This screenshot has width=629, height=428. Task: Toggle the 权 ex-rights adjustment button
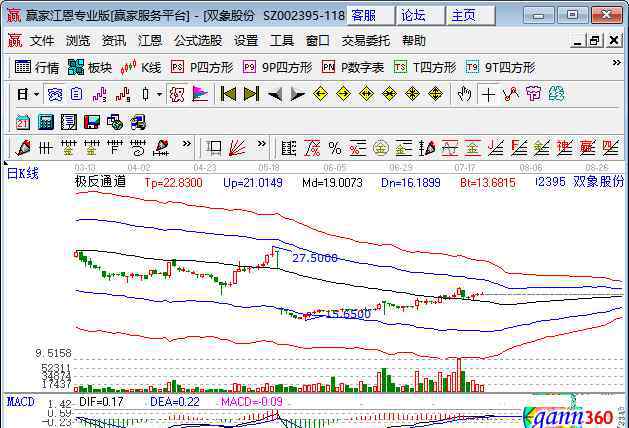pyautogui.click(x=177, y=95)
